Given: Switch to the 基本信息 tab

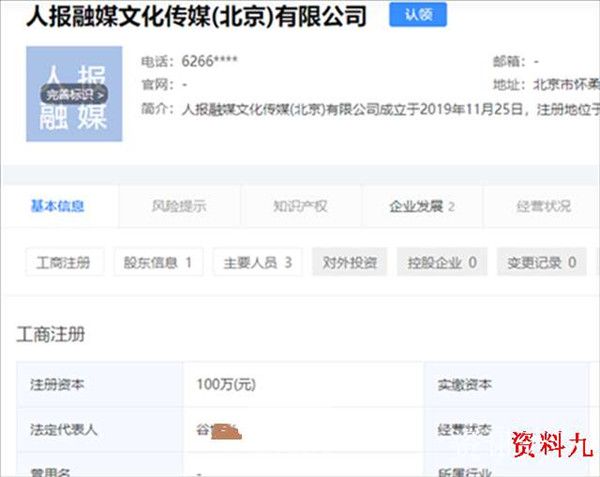Looking at the screenshot, I should click(57, 207).
